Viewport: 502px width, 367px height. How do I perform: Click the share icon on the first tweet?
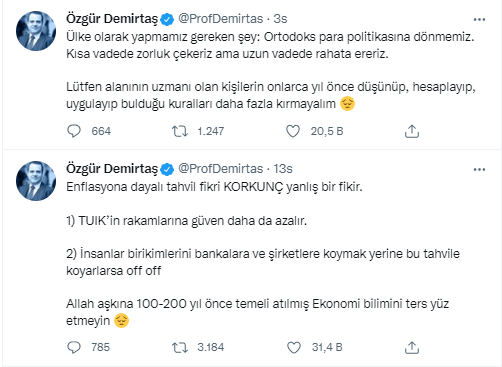coord(412,131)
